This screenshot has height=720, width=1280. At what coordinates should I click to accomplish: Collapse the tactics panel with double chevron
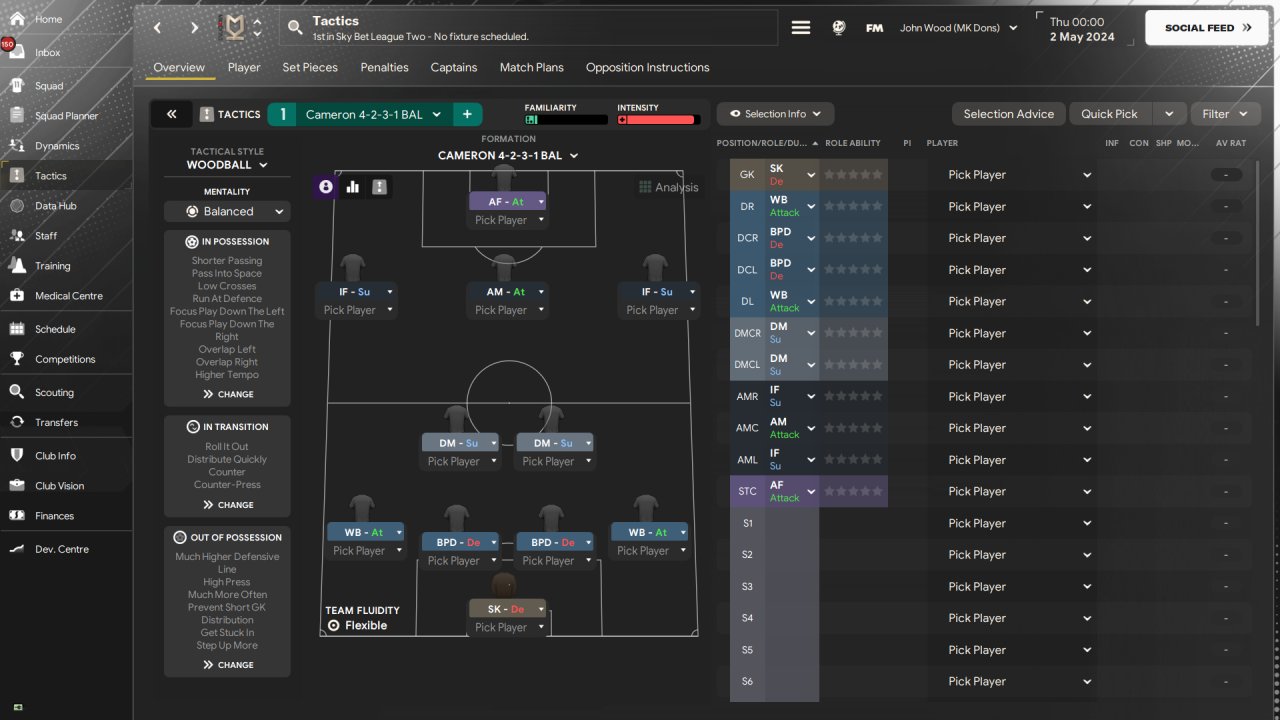[171, 114]
